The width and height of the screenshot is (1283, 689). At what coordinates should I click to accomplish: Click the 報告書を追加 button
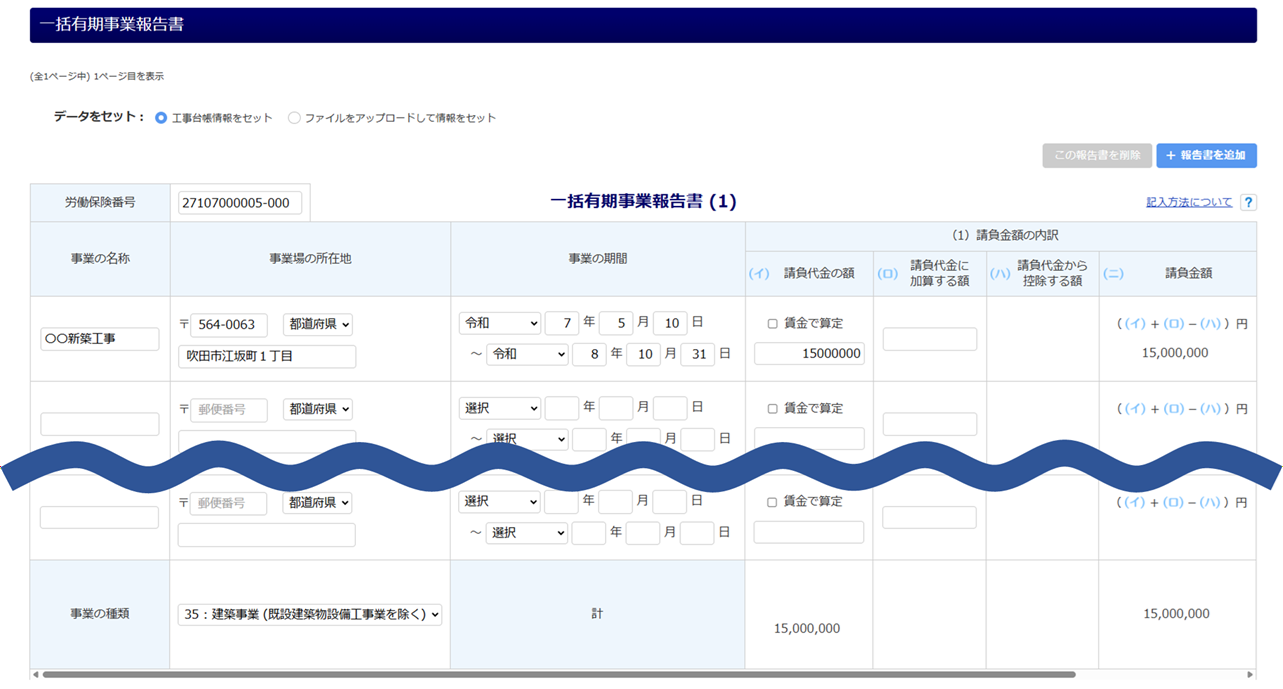click(1206, 155)
